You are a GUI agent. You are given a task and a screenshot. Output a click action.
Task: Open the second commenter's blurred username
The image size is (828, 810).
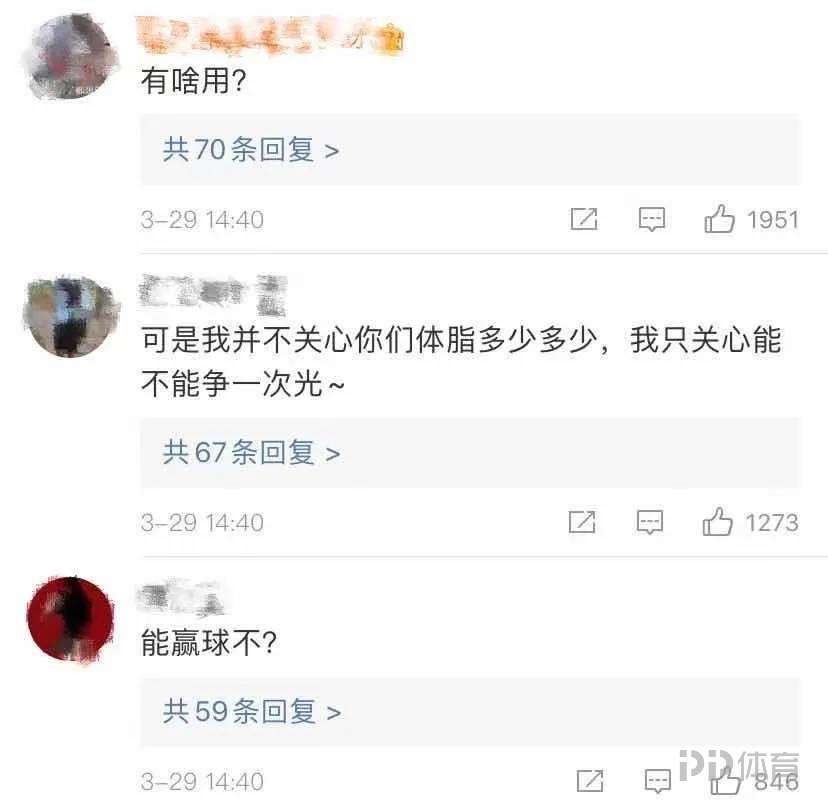(213, 294)
